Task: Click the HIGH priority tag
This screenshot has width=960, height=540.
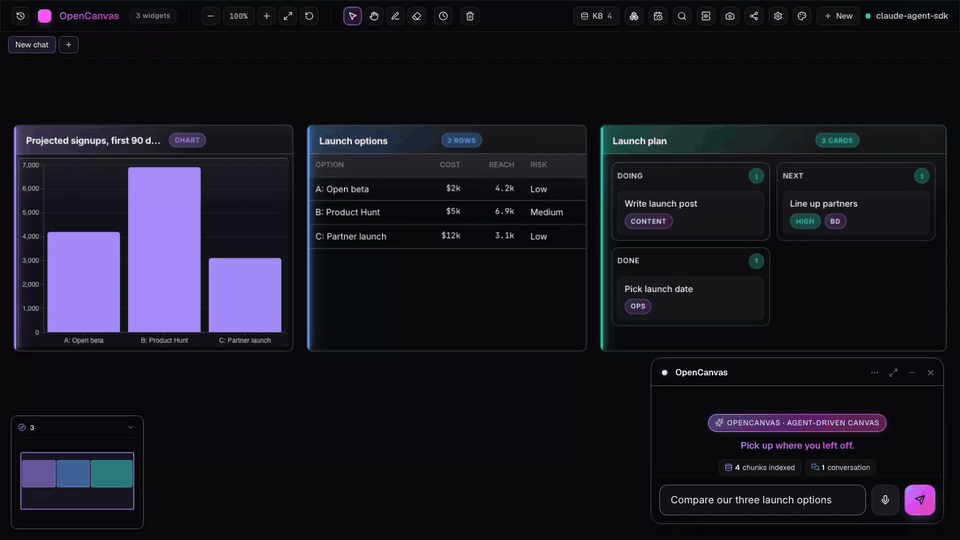Action: click(x=804, y=221)
